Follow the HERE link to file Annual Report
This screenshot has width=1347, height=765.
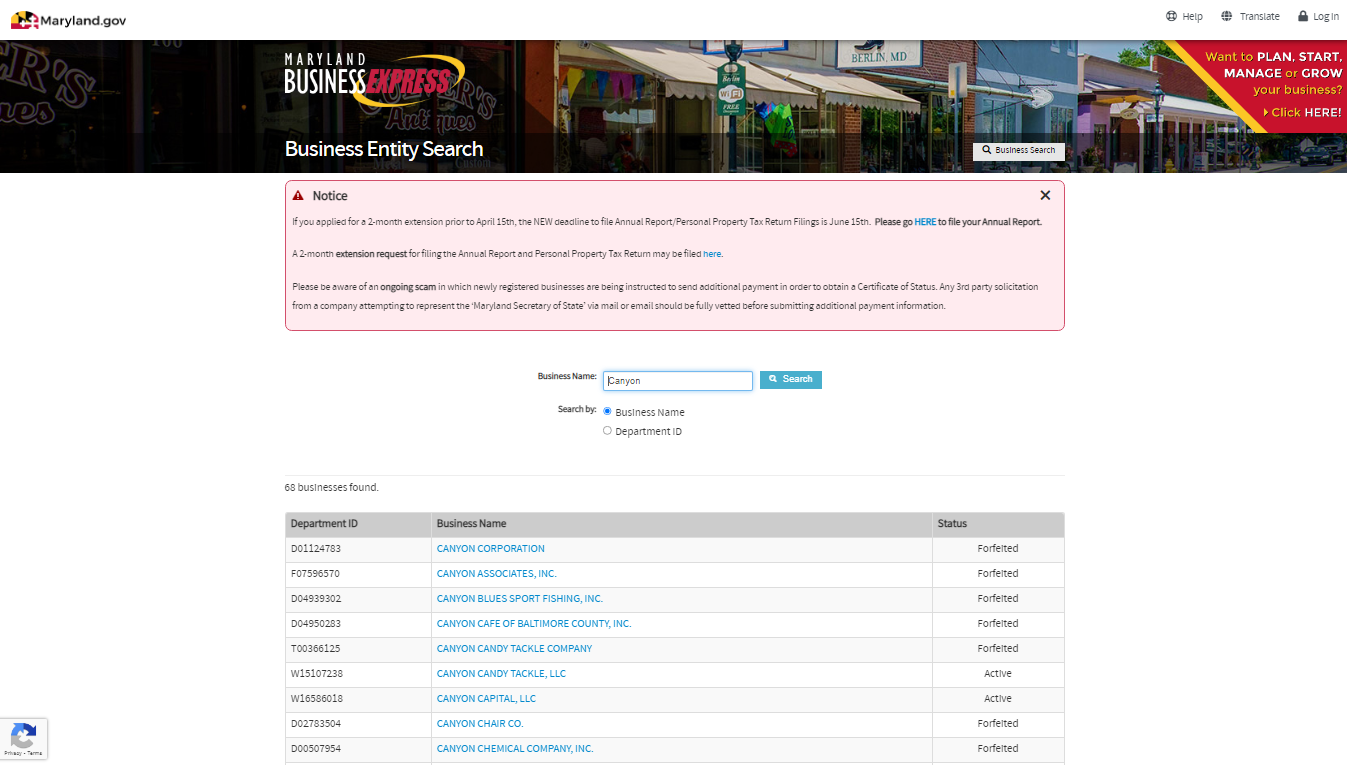(925, 222)
